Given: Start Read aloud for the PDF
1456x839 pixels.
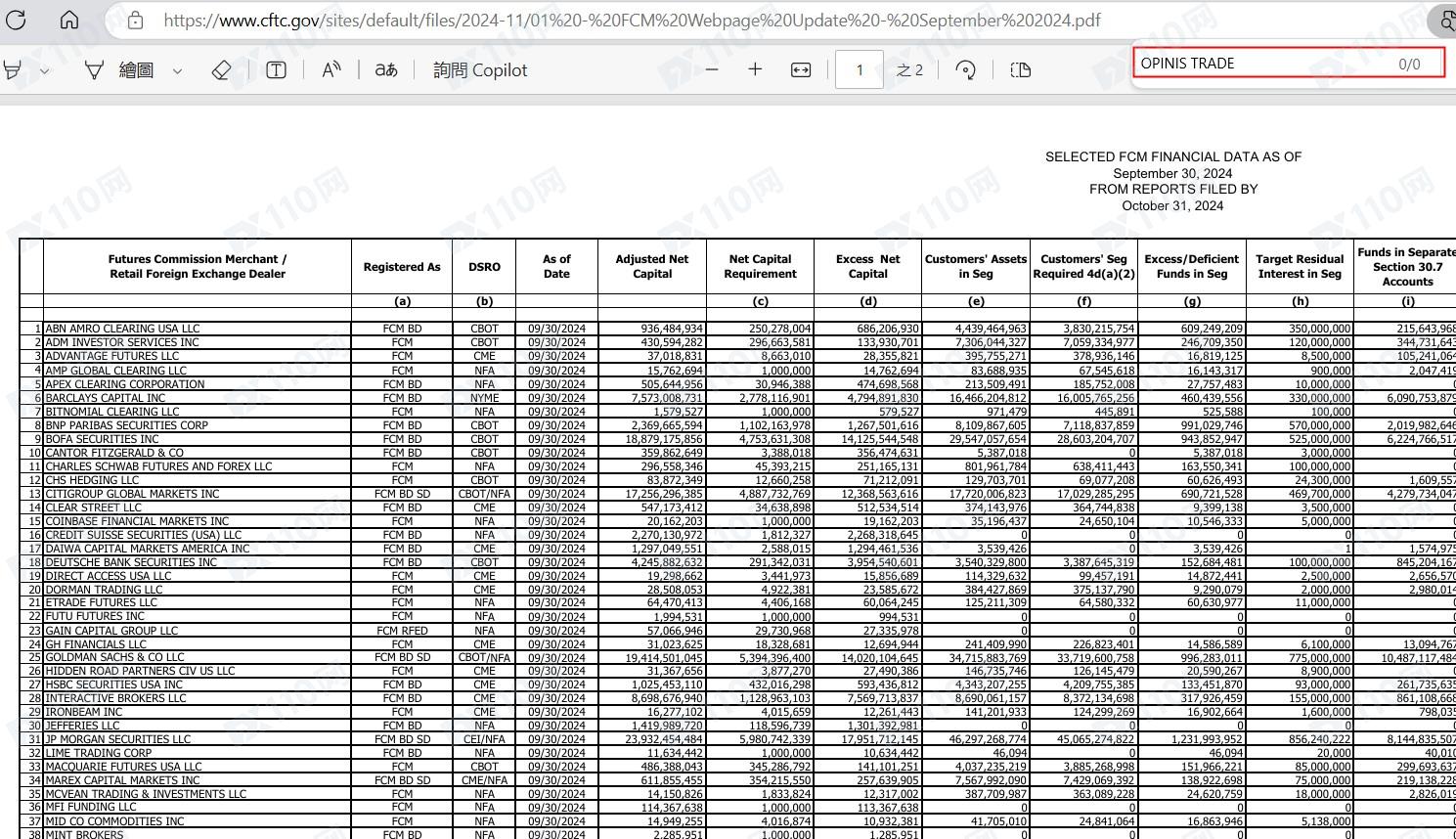Looking at the screenshot, I should point(331,70).
